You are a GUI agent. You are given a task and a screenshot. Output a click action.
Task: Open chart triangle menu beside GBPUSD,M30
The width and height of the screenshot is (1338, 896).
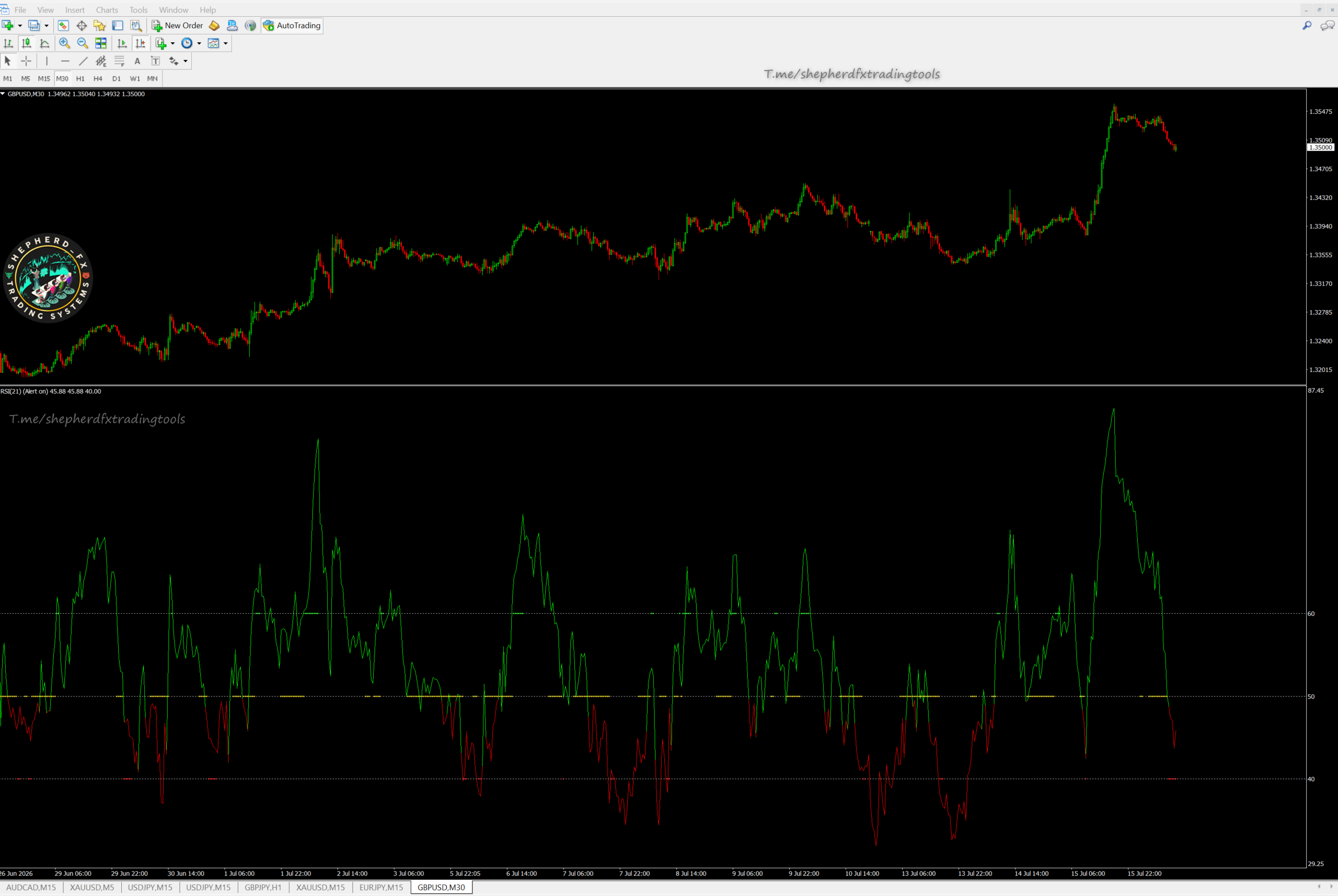pyautogui.click(x=3, y=94)
